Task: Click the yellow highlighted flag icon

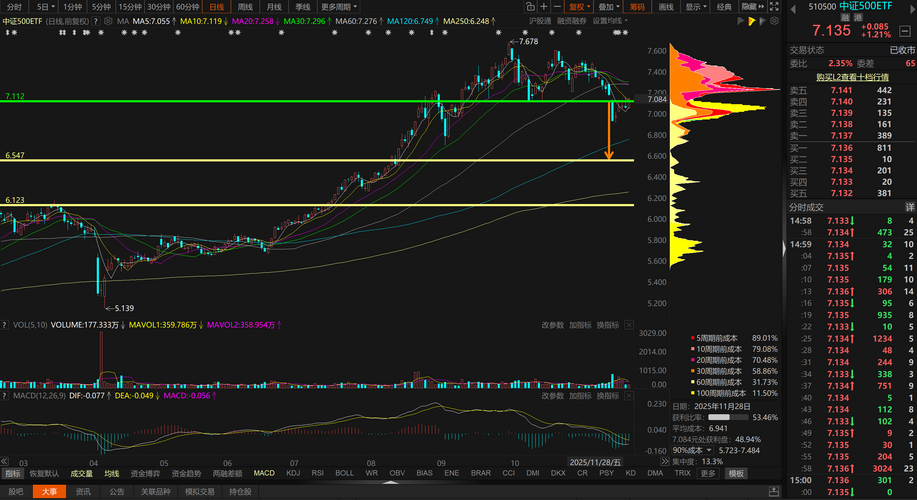Action: [x=751, y=21]
